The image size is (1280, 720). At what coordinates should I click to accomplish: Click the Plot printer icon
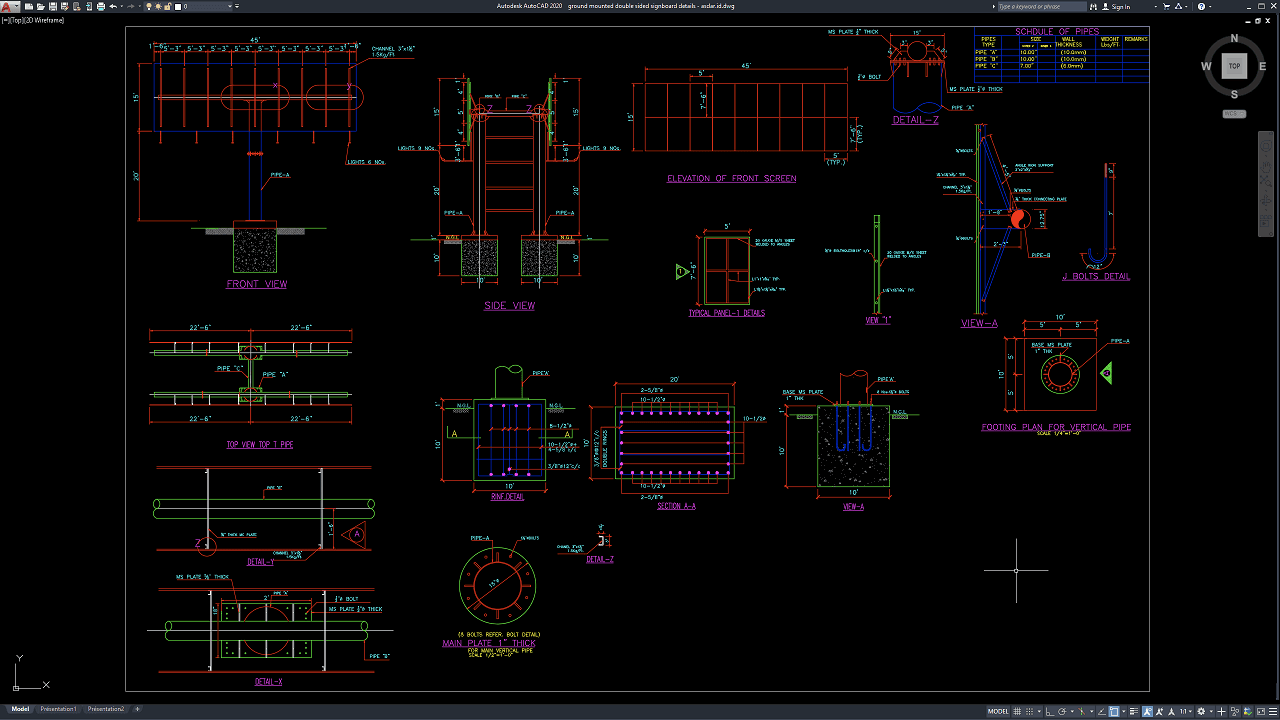[x=101, y=6]
